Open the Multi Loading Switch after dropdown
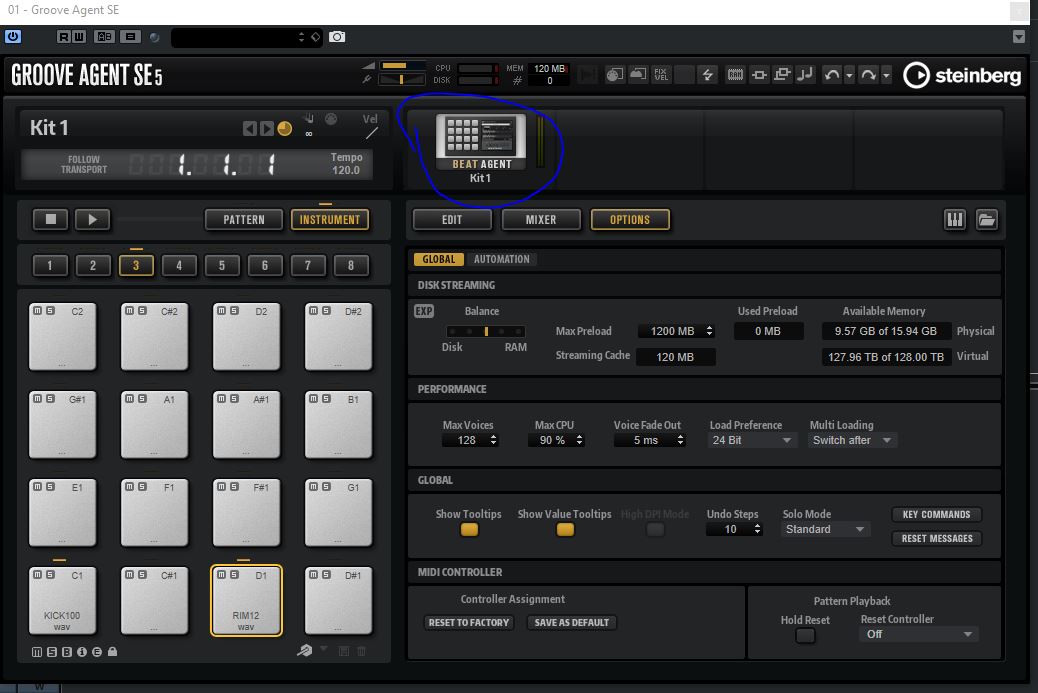This screenshot has height=693, width=1038. (852, 440)
